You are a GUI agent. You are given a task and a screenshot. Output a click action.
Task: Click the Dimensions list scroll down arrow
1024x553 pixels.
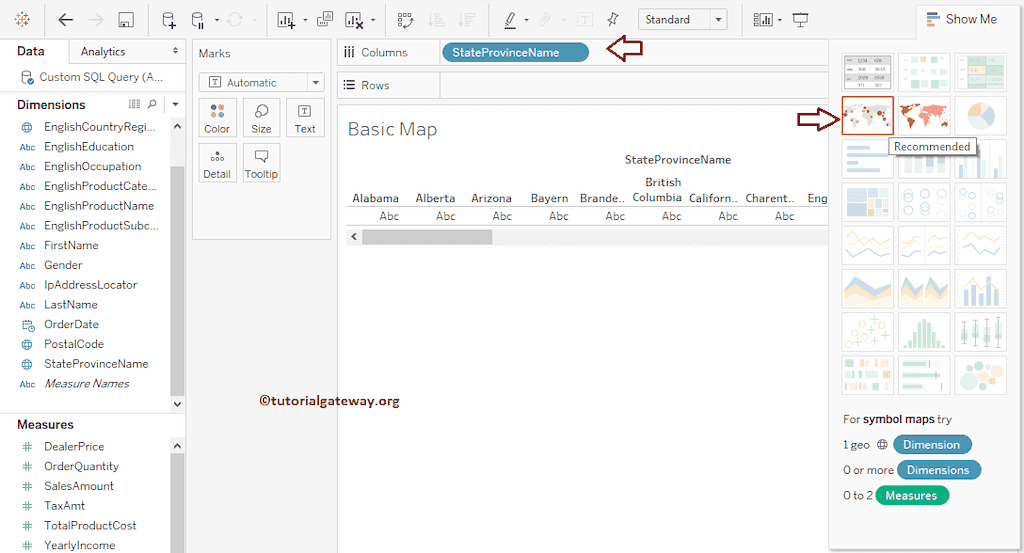click(x=177, y=404)
